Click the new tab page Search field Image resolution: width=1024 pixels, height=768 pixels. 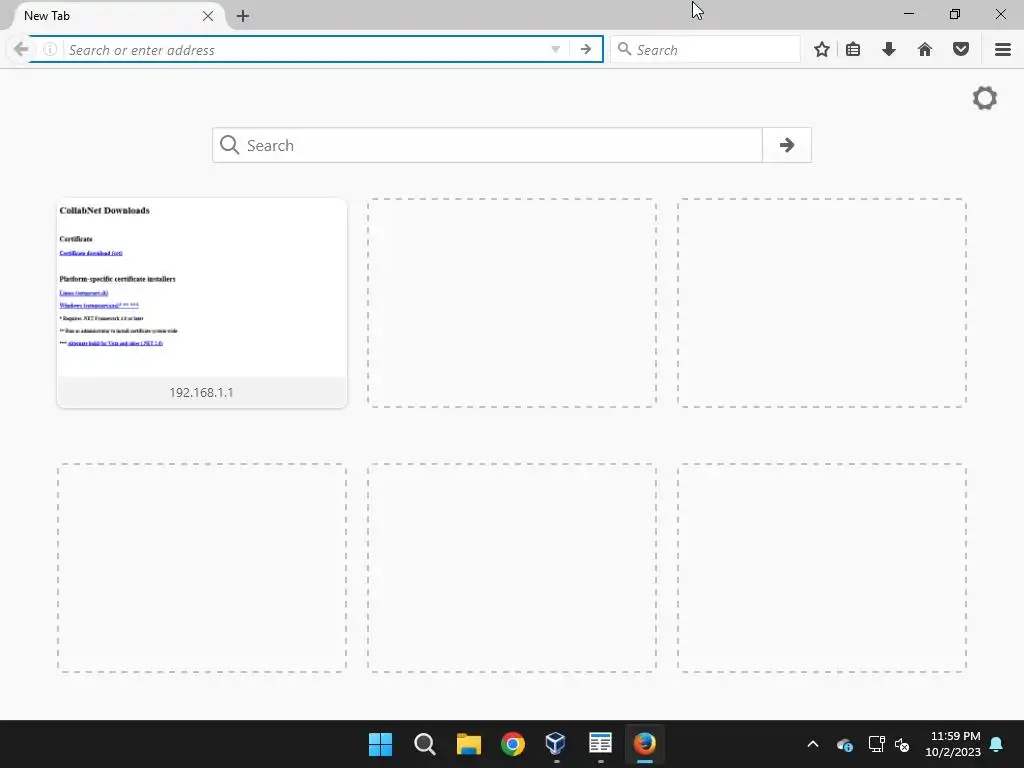coord(487,145)
